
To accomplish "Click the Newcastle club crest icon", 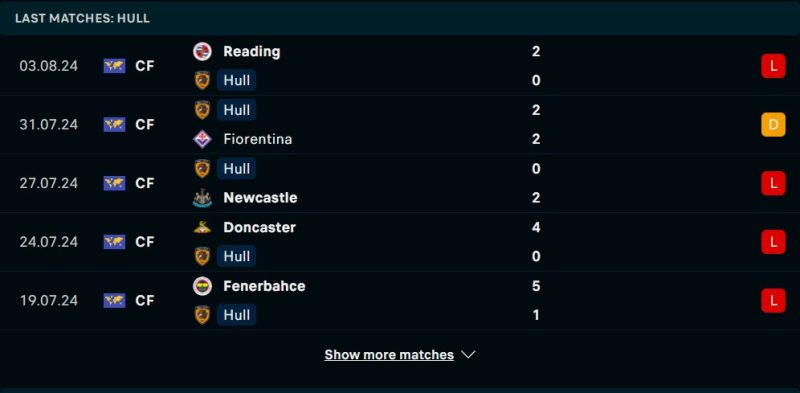I will click(202, 198).
